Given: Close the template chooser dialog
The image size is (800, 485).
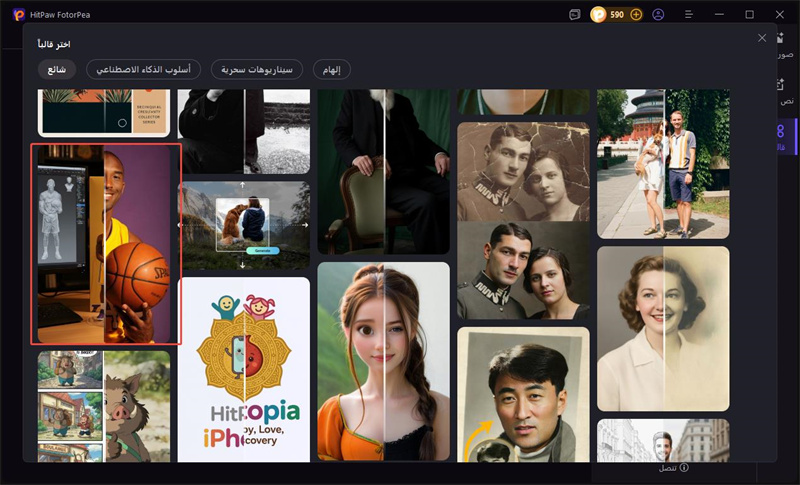Looking at the screenshot, I should click(x=762, y=38).
